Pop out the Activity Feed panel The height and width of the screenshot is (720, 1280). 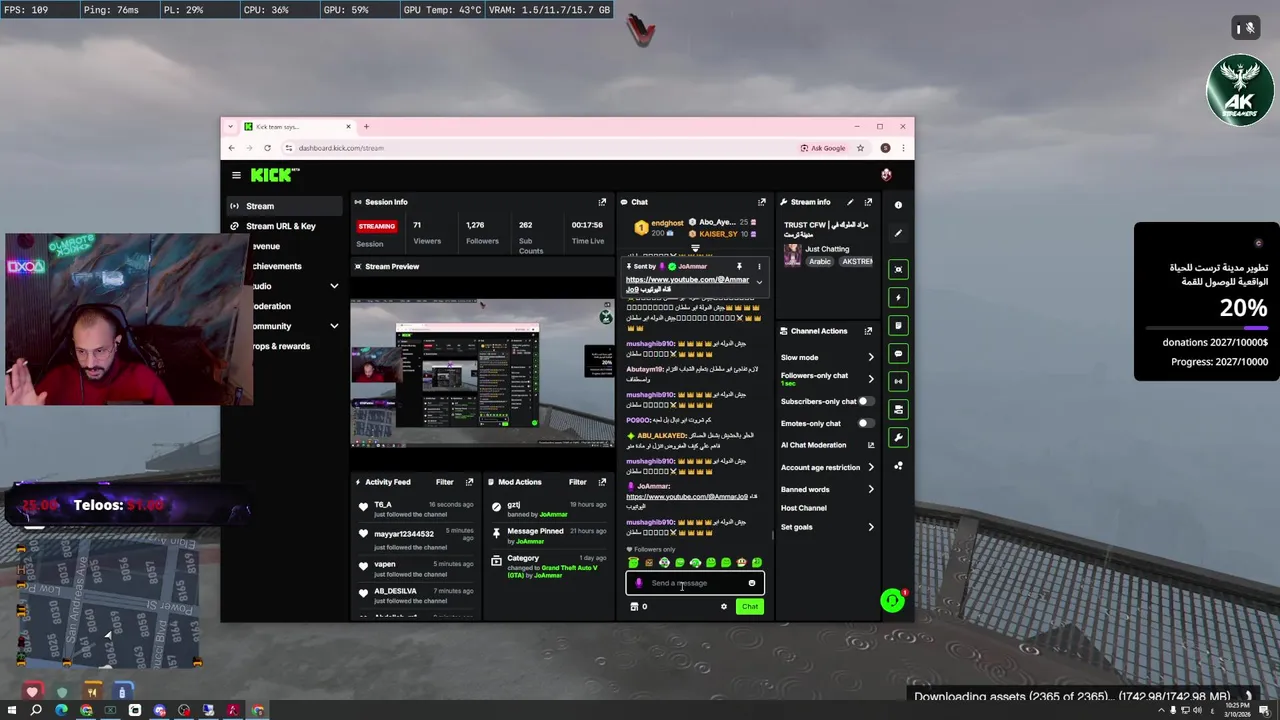469,482
